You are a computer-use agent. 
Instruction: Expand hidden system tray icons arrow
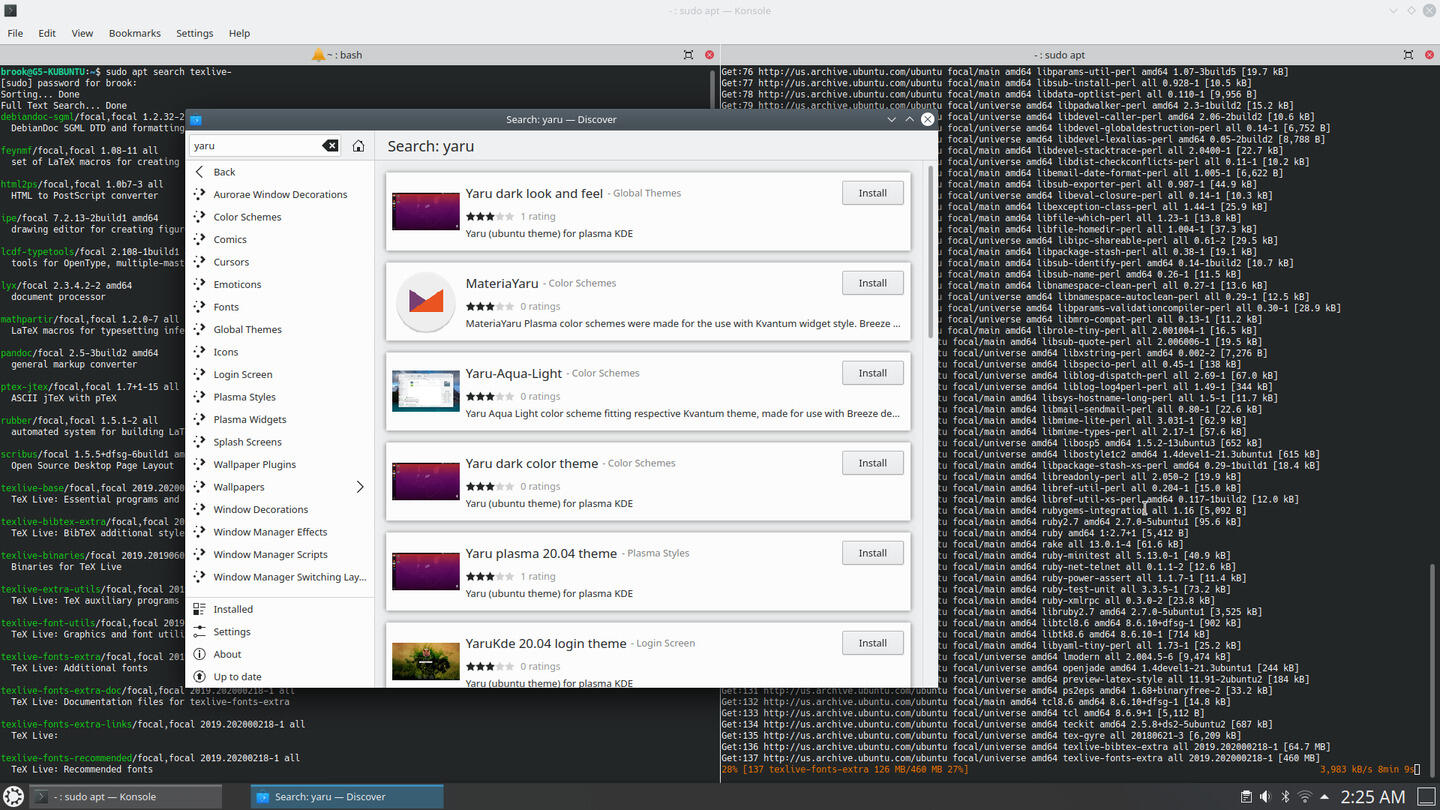(x=1325, y=797)
